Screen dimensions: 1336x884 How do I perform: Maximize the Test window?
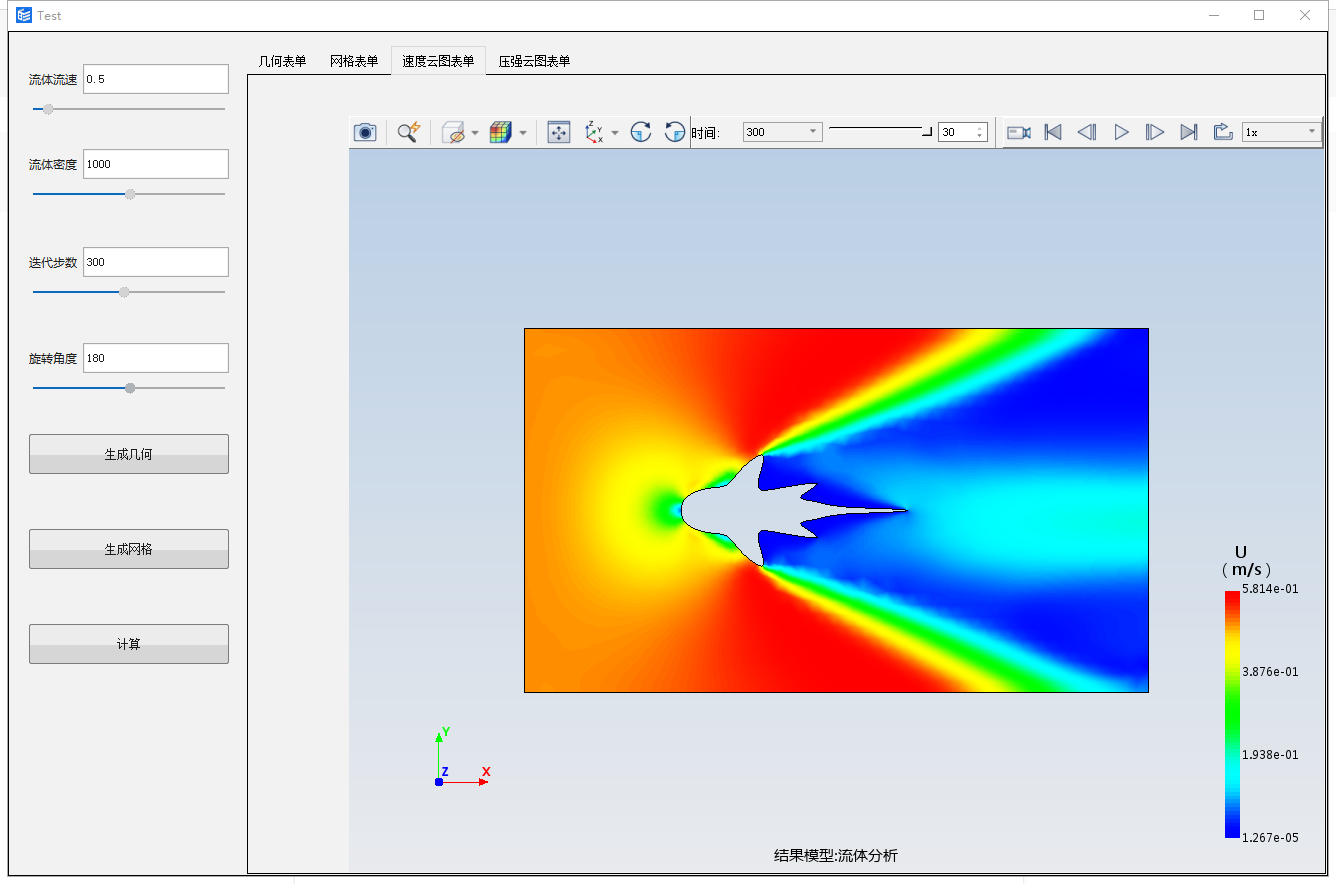click(1259, 15)
